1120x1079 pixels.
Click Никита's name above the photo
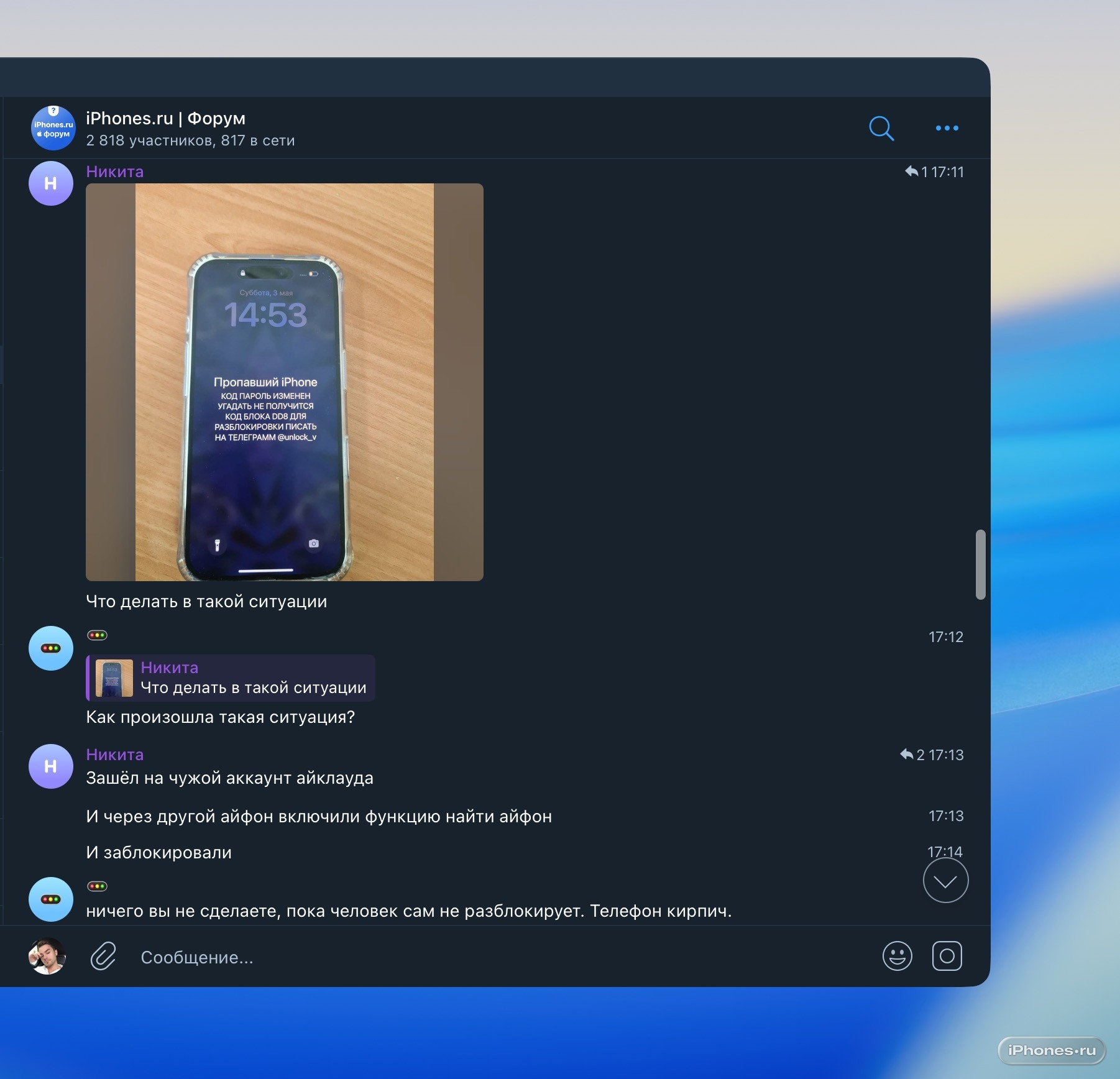[115, 172]
